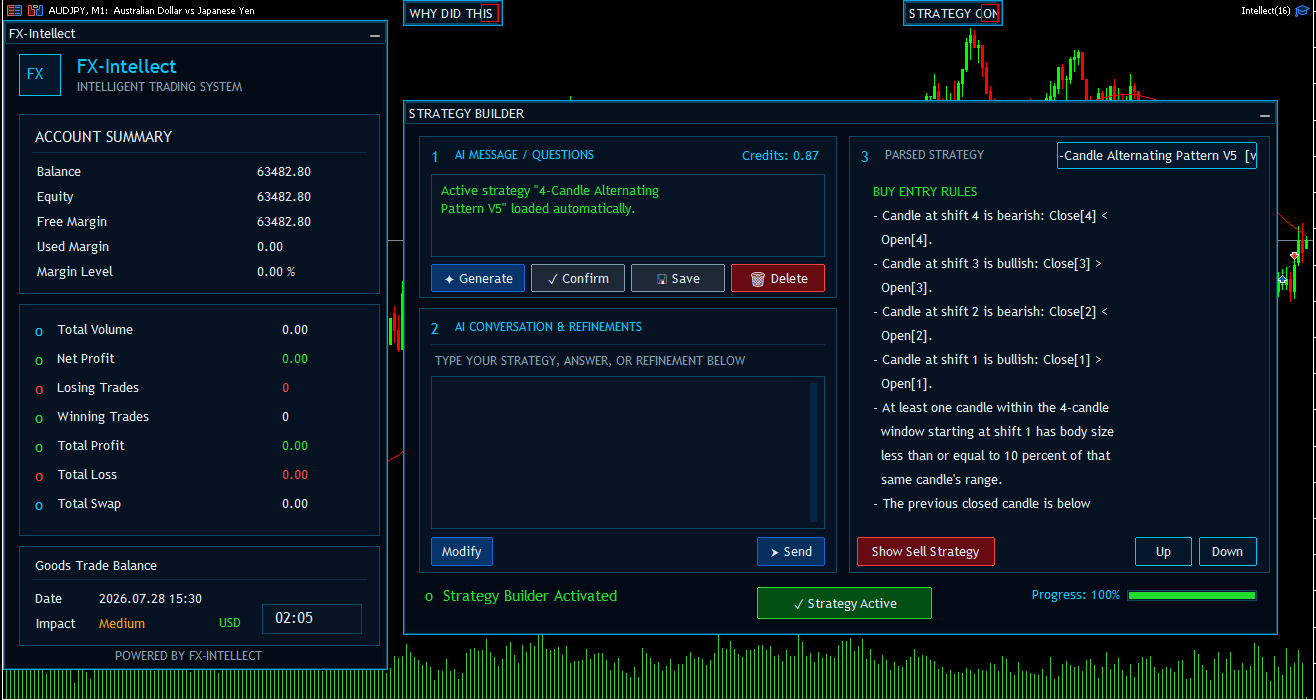Viewport: 1316px width, 700px height.
Task: Click the Credits: 0.87 label
Action: click(780, 155)
